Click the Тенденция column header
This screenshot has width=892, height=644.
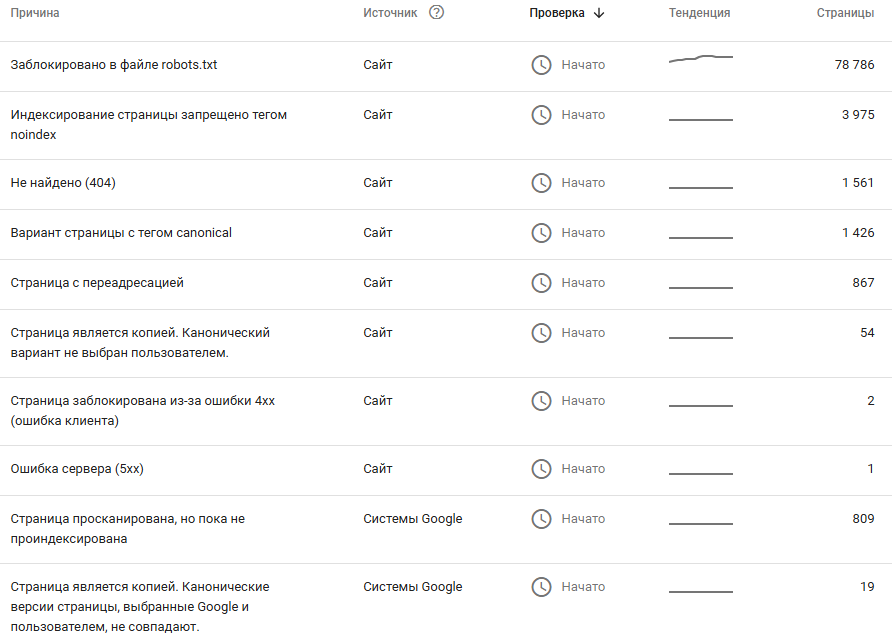699,13
